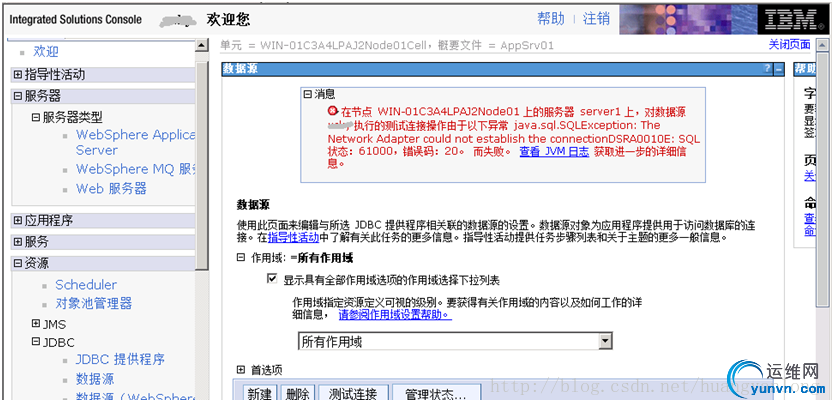Screen dimensions: 832x406
Task: Open 数据源 navigation link under JDBC
Action: [95, 379]
